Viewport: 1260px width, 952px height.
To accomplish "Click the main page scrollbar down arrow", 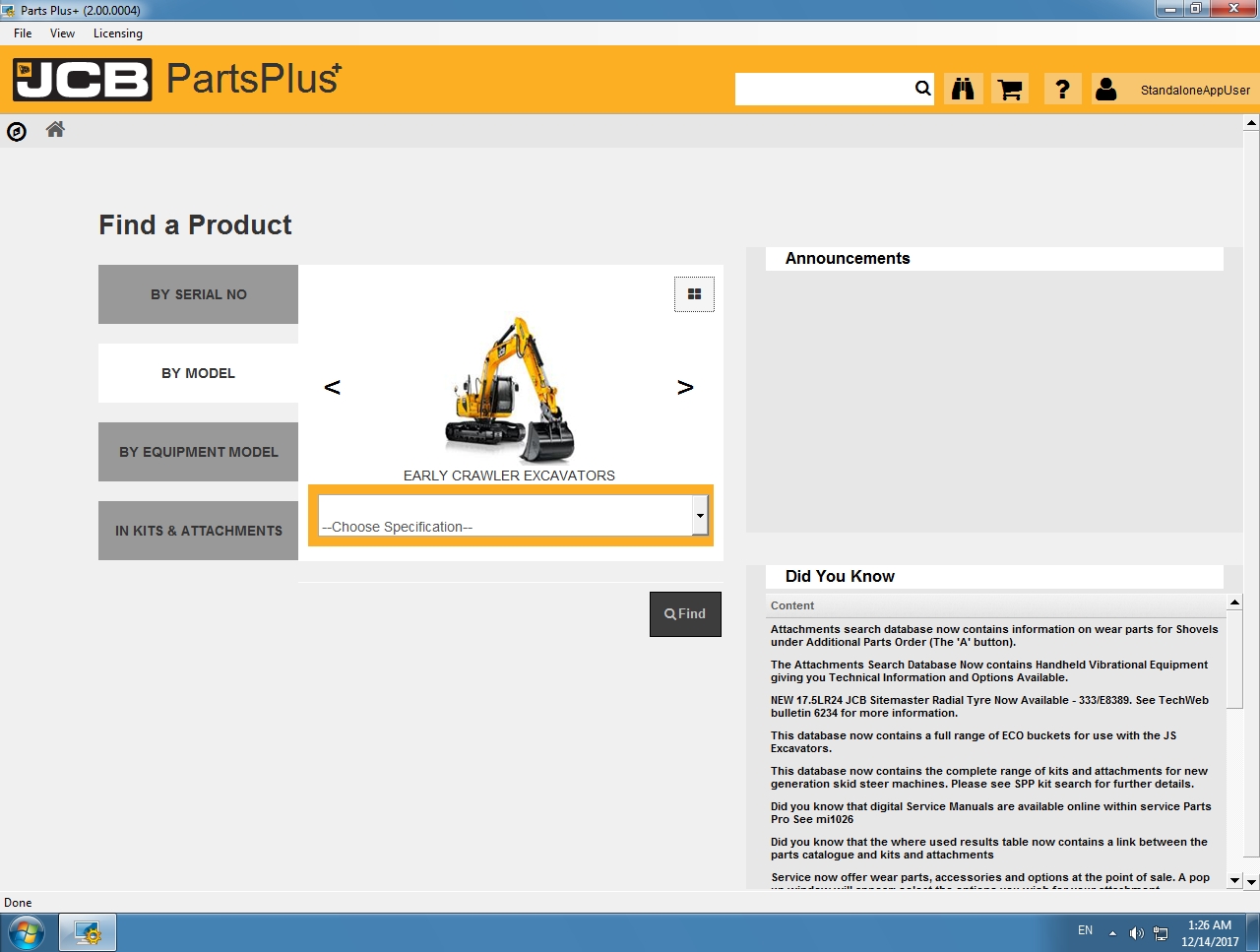I will (x=1251, y=882).
